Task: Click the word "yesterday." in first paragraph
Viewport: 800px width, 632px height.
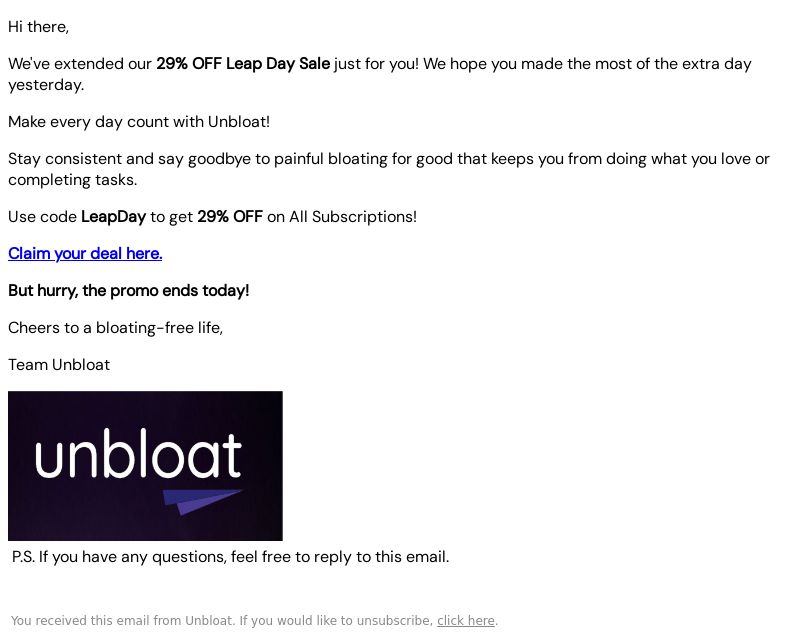Action: 46,85
